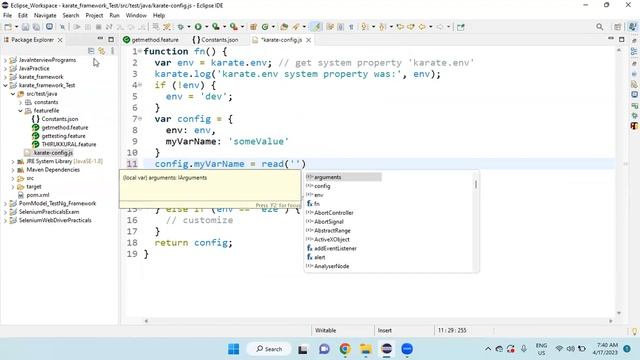Screen dimensions: 640x360
Task: Open dropdown arrow next to Run button
Action: 206,27
